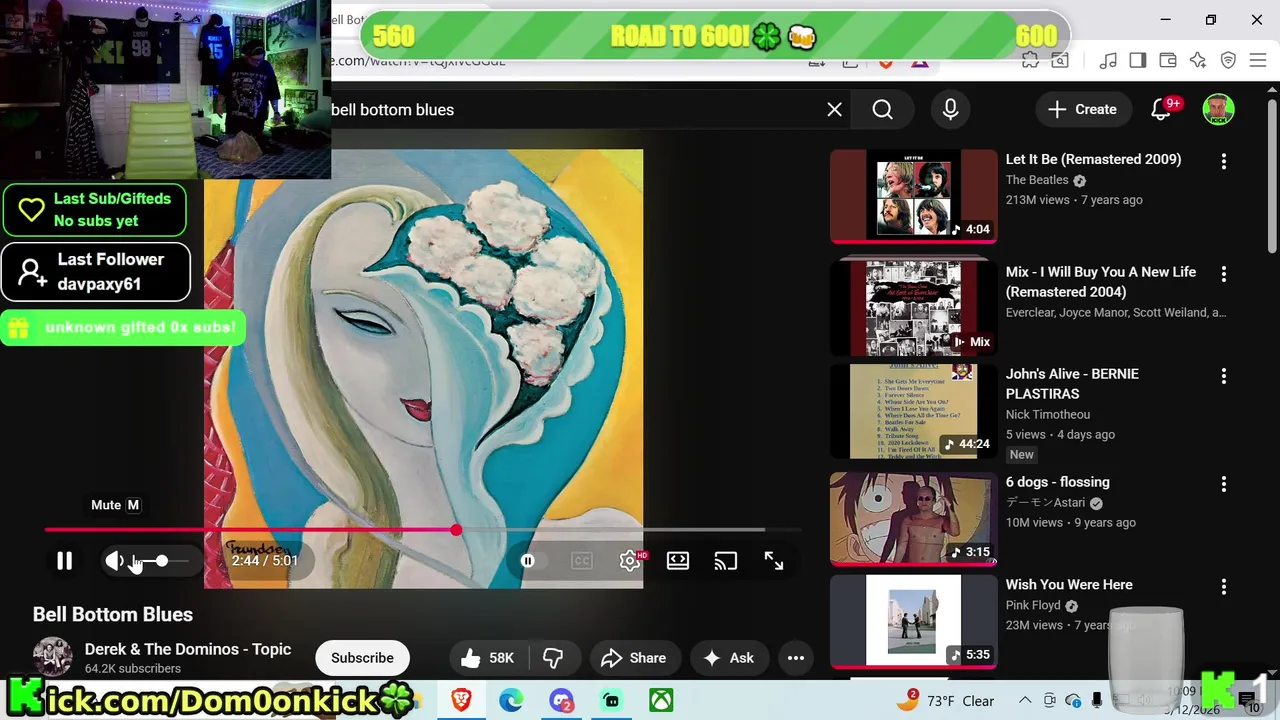Image resolution: width=1280 pixels, height=720 pixels.
Task: Open Brave browser in the taskbar
Action: pyautogui.click(x=461, y=700)
